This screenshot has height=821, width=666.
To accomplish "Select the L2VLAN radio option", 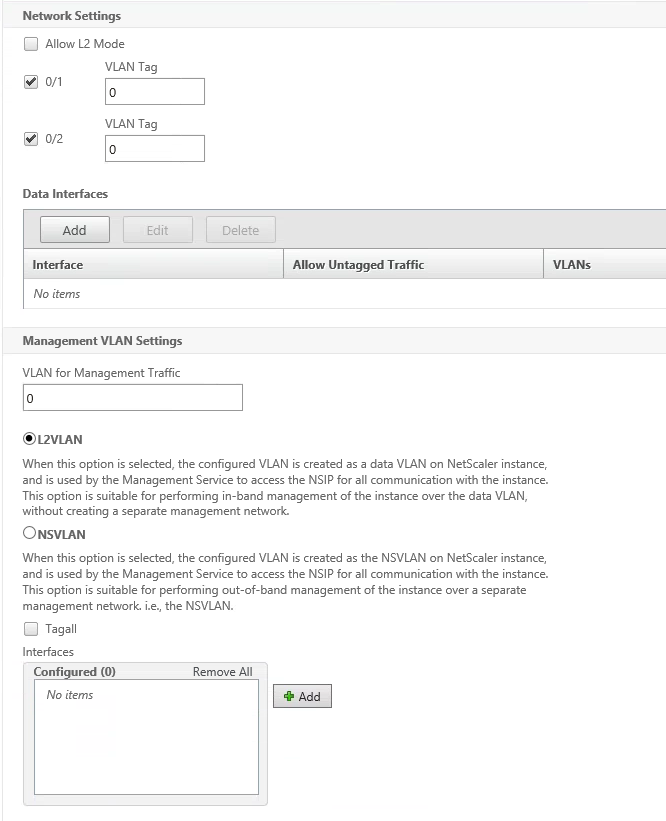I will coord(29,439).
